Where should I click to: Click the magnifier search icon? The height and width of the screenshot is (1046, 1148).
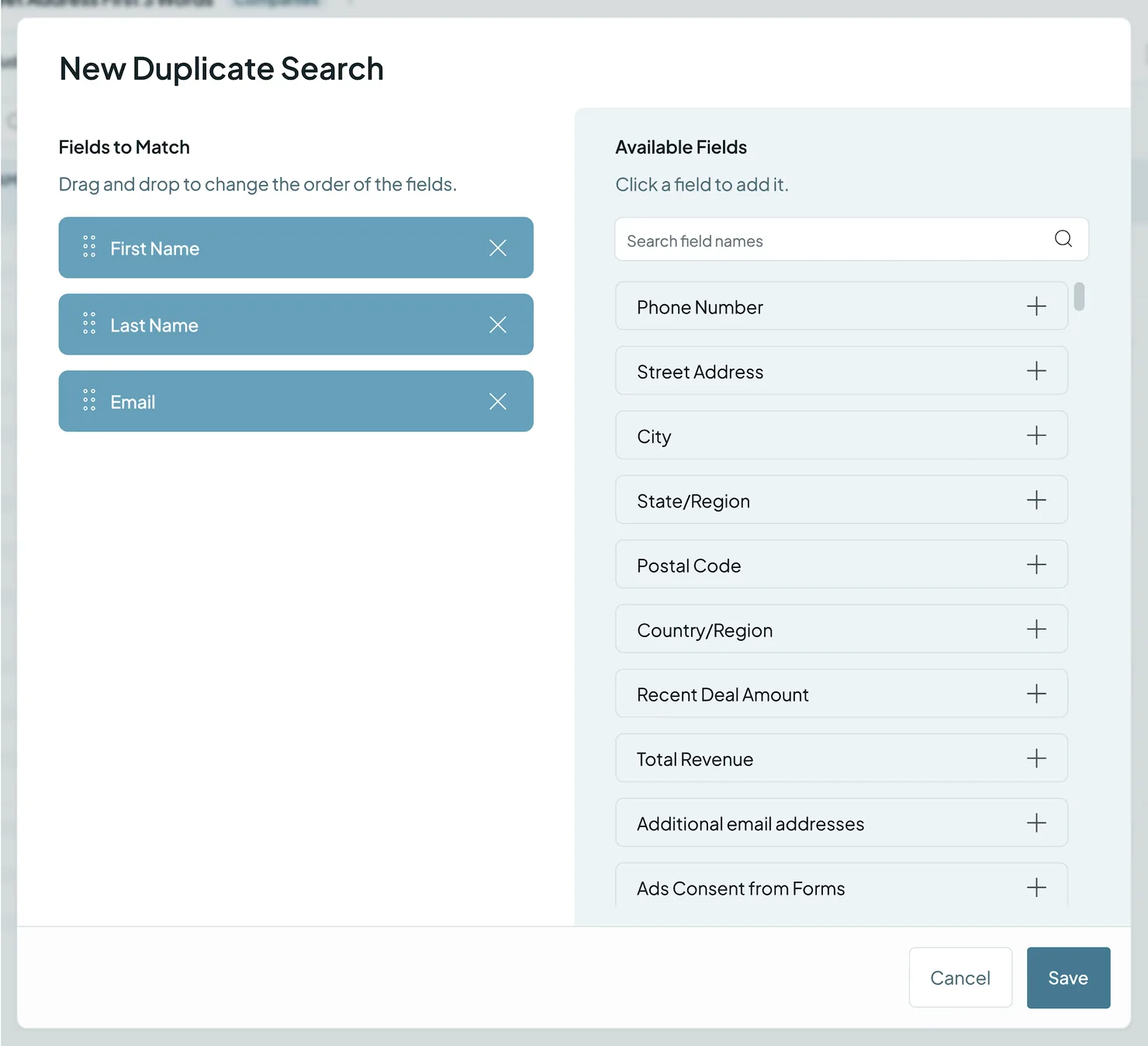(1063, 239)
